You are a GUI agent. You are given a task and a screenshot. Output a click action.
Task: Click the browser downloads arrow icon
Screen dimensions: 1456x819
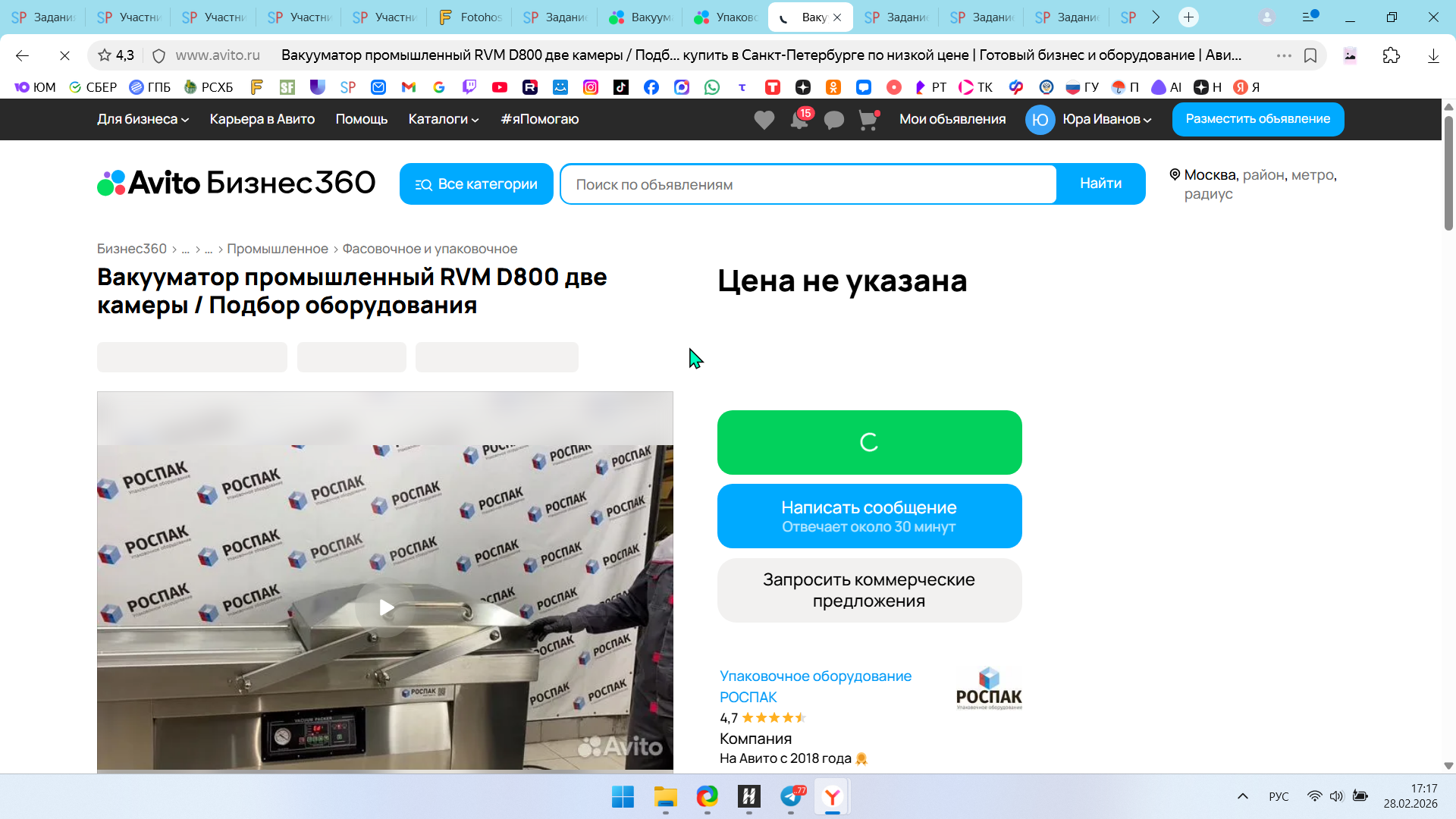(x=1432, y=55)
